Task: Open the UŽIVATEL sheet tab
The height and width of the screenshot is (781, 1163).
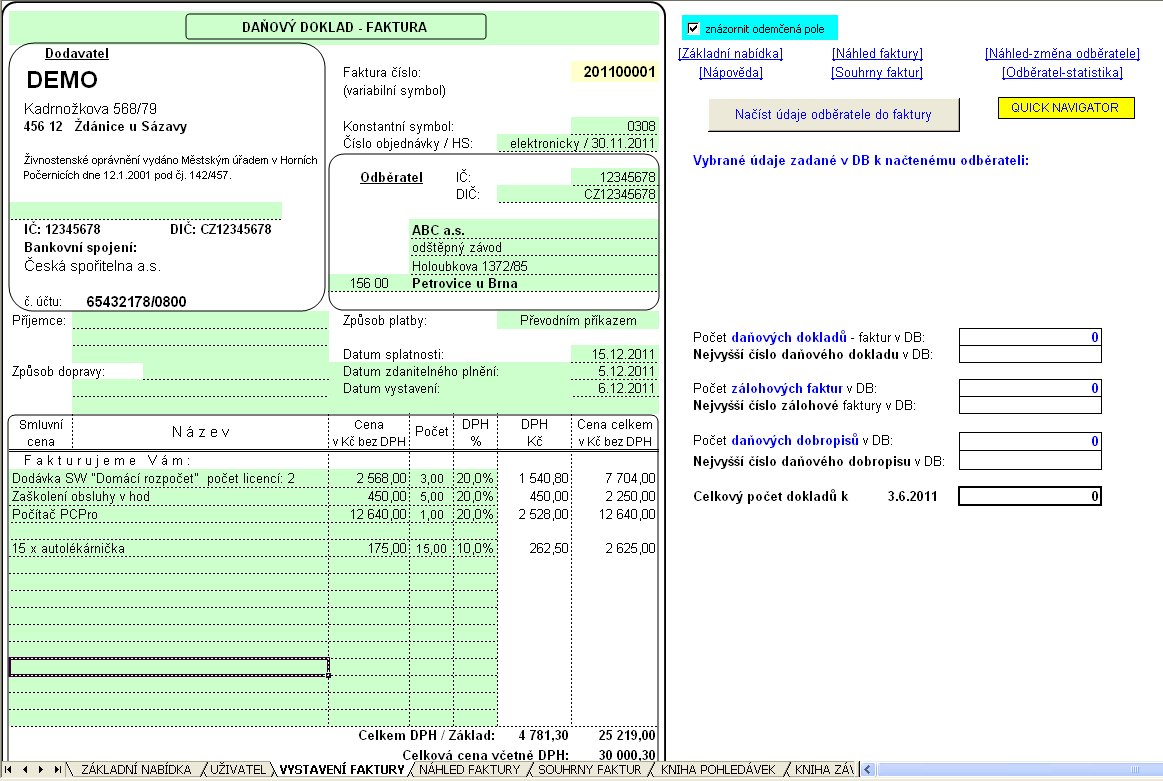Action: (x=238, y=770)
